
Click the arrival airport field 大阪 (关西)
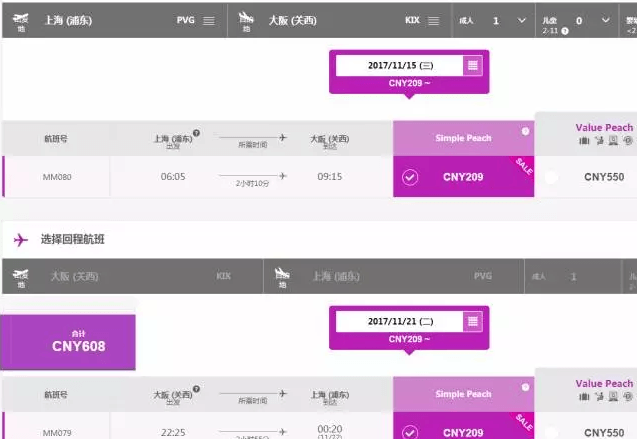click(340, 20)
